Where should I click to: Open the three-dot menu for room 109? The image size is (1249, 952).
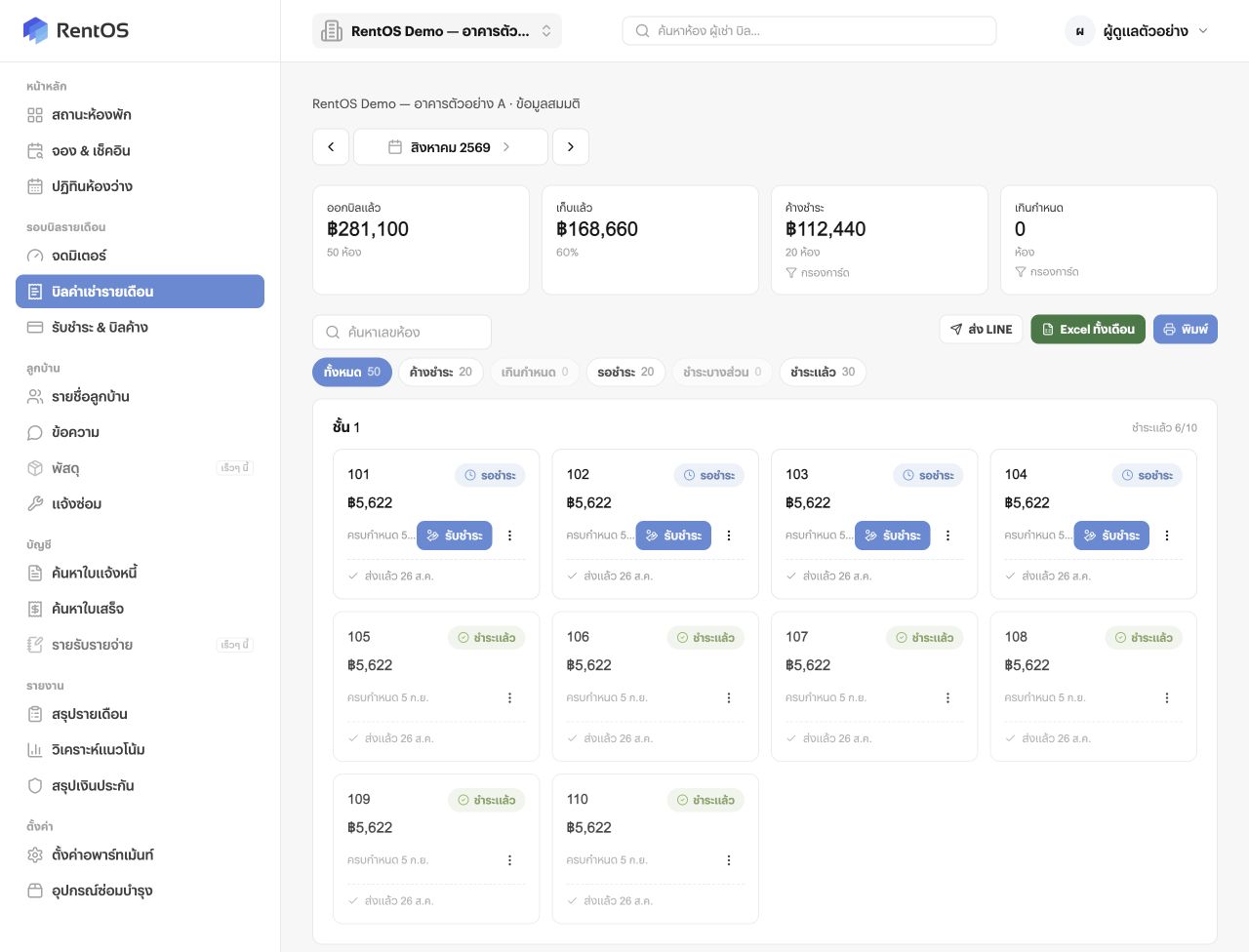click(x=509, y=860)
